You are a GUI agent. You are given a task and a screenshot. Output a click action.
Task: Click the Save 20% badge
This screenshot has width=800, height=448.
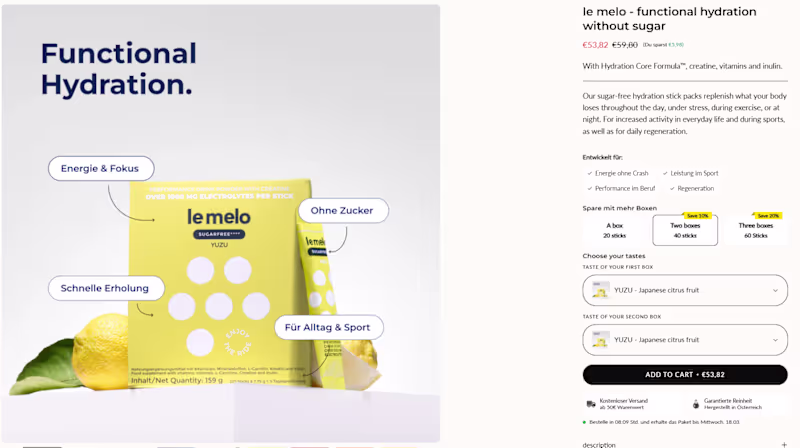coord(767,215)
